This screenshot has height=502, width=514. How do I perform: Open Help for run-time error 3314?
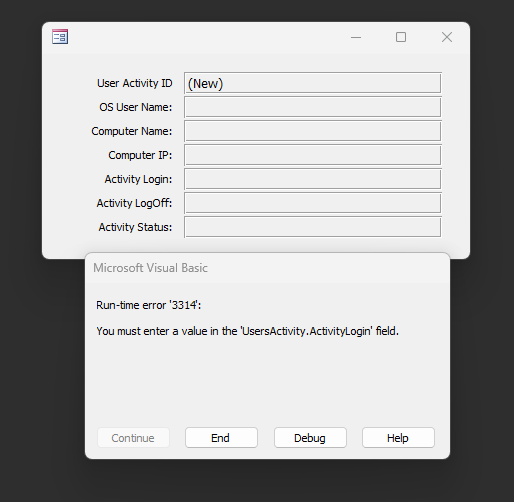(x=398, y=438)
